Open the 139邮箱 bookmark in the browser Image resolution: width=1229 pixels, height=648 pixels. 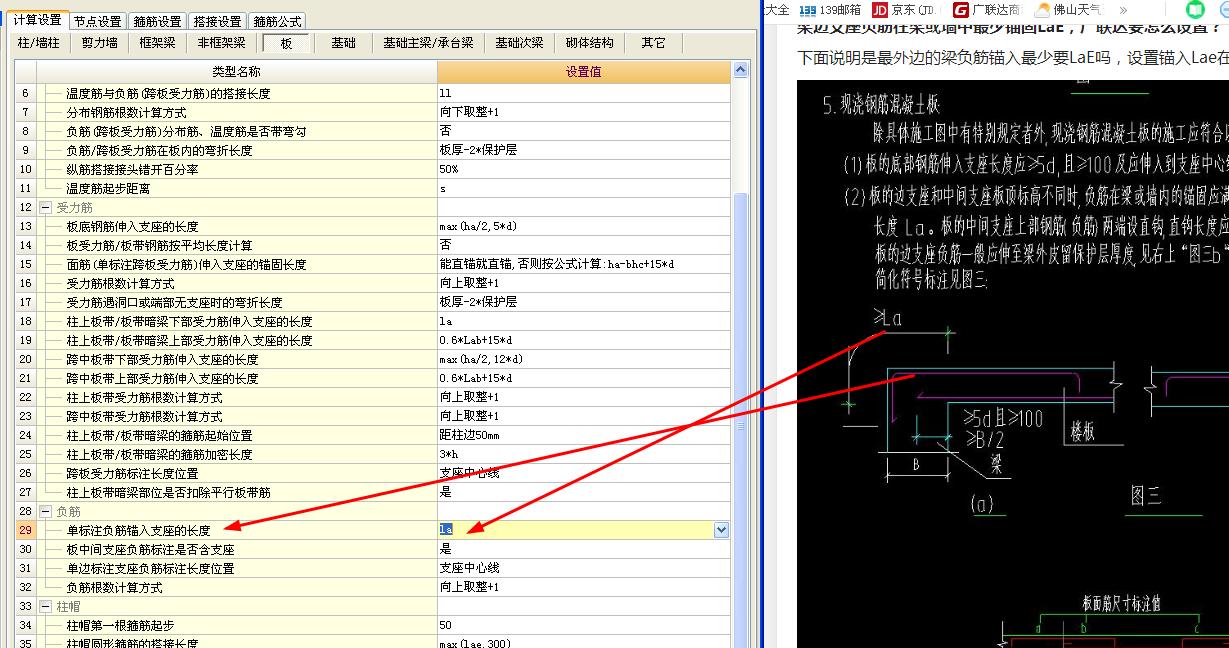click(x=829, y=10)
